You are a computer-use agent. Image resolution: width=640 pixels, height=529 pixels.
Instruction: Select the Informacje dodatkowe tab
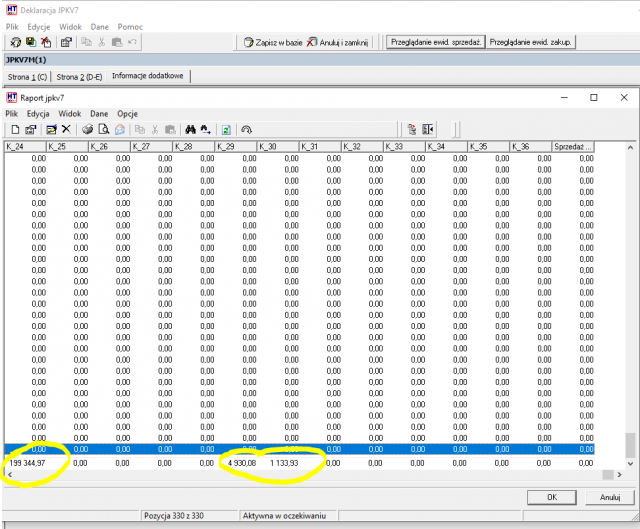tap(147, 76)
